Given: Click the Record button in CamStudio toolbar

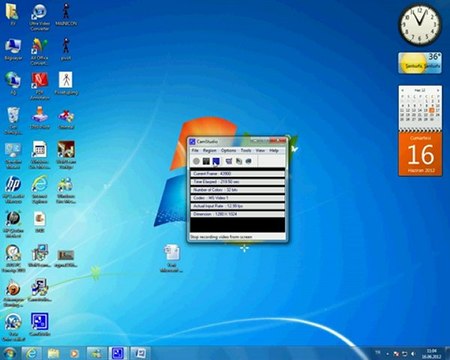Looking at the screenshot, I should (196, 161).
